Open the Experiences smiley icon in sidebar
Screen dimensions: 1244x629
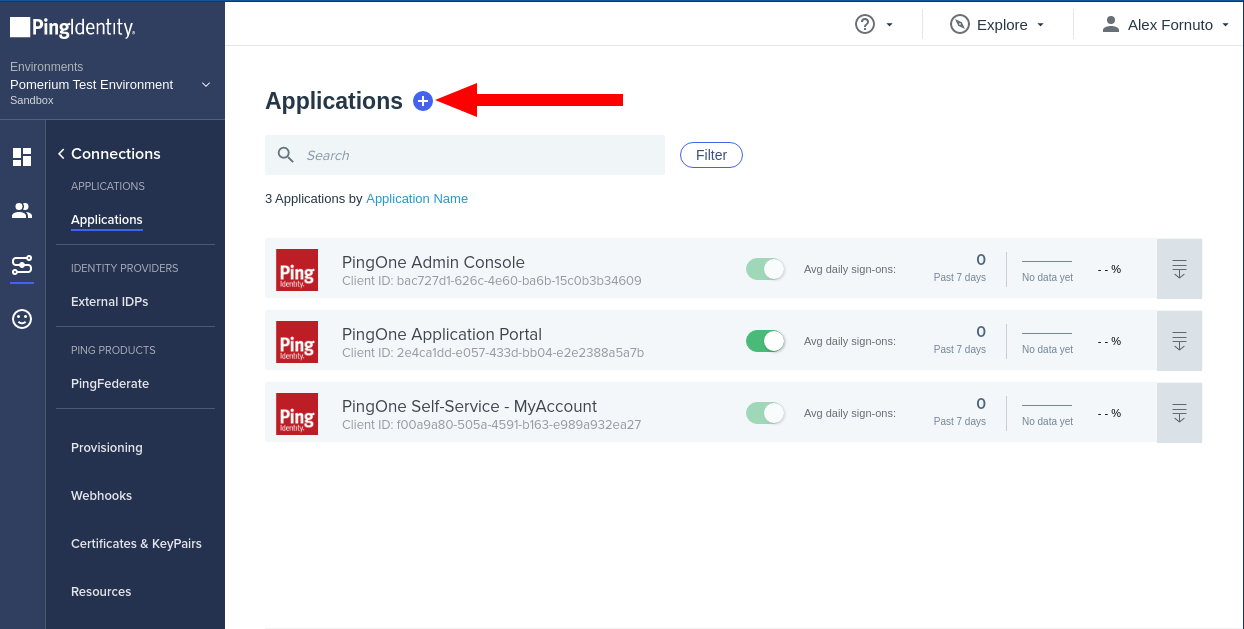[x=22, y=319]
